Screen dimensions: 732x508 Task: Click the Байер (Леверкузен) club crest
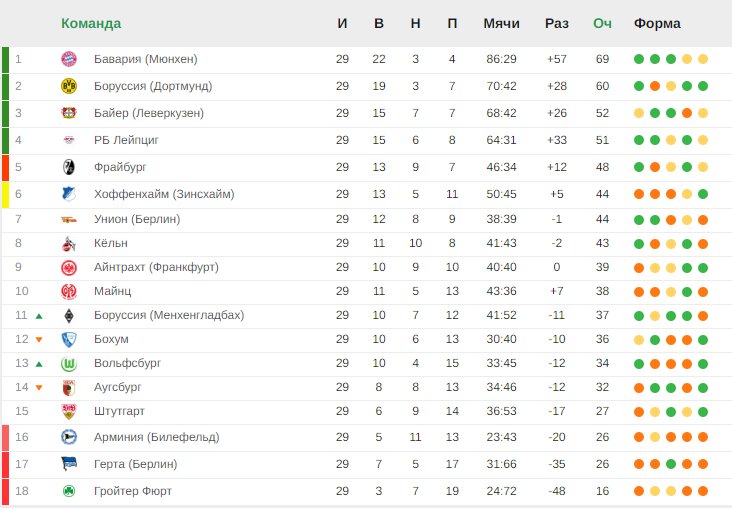point(69,113)
